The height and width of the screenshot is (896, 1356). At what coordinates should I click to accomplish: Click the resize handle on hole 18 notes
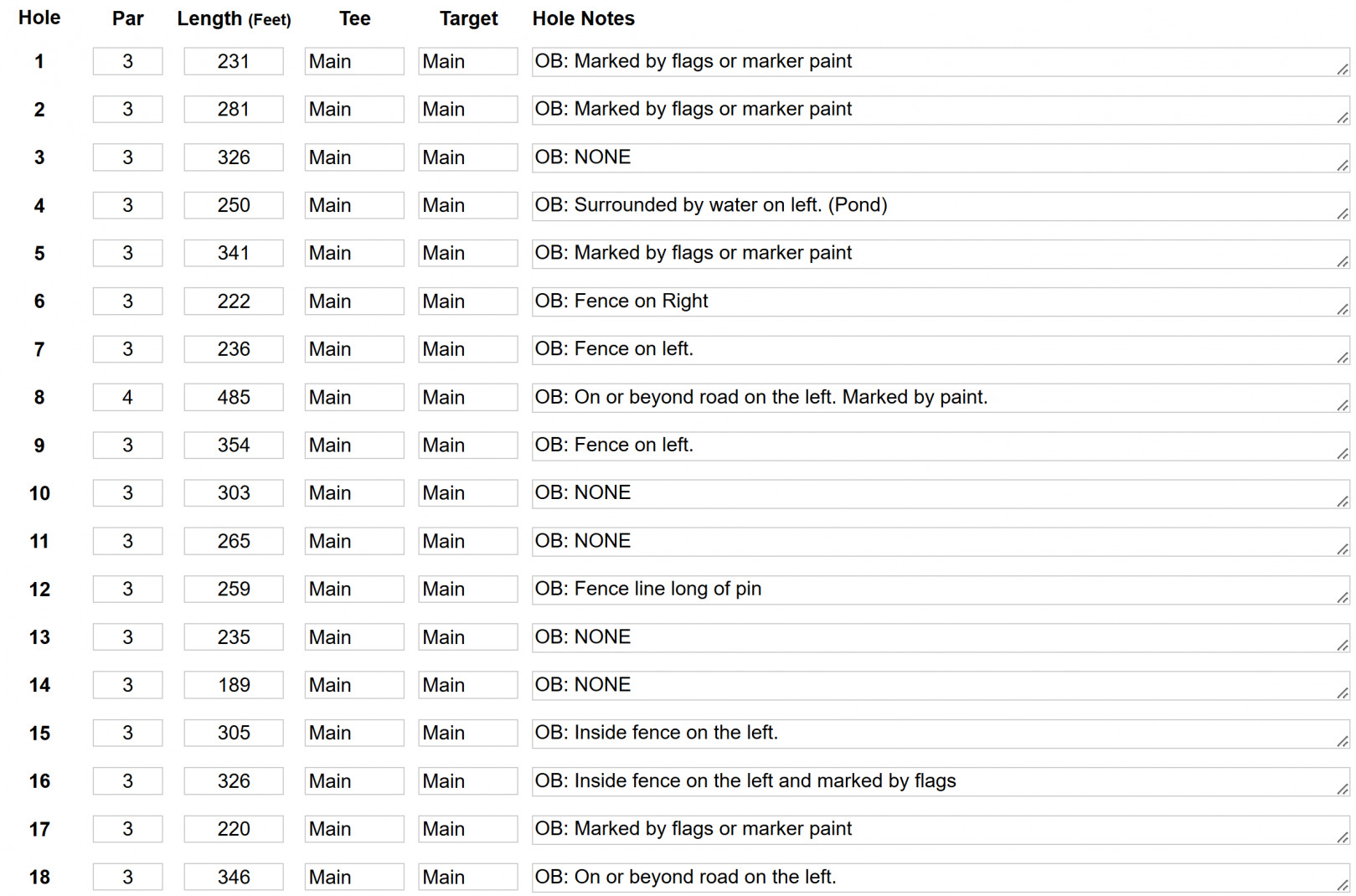[x=1343, y=885]
